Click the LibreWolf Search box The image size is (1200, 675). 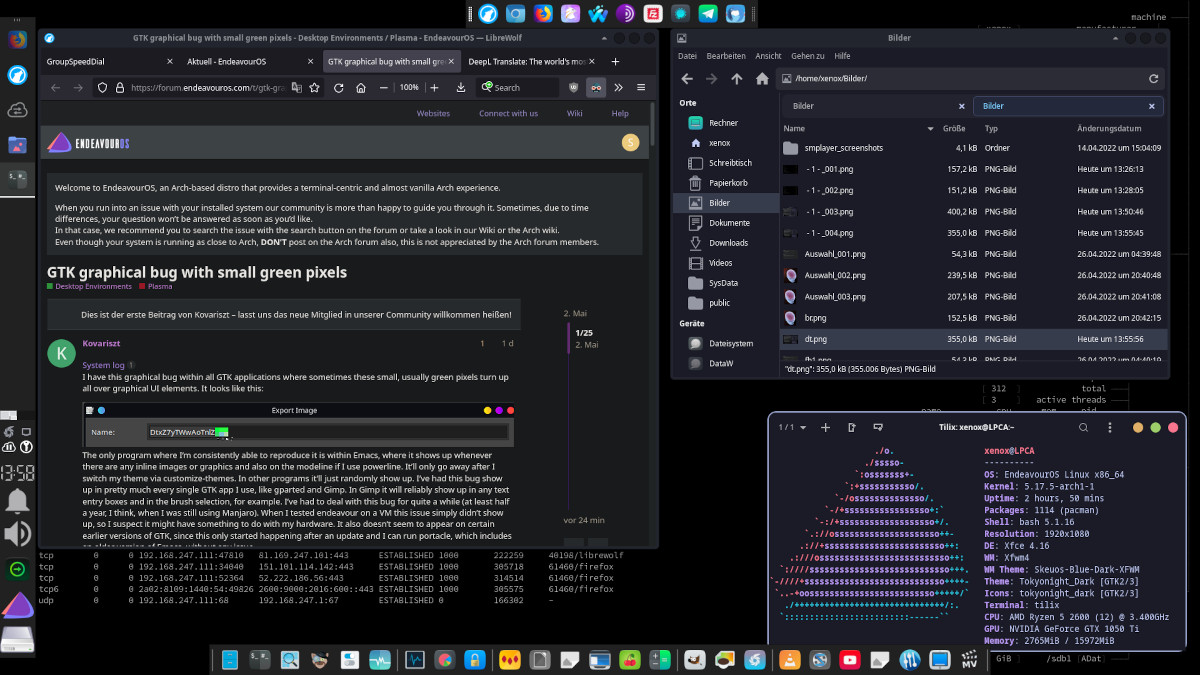point(519,88)
